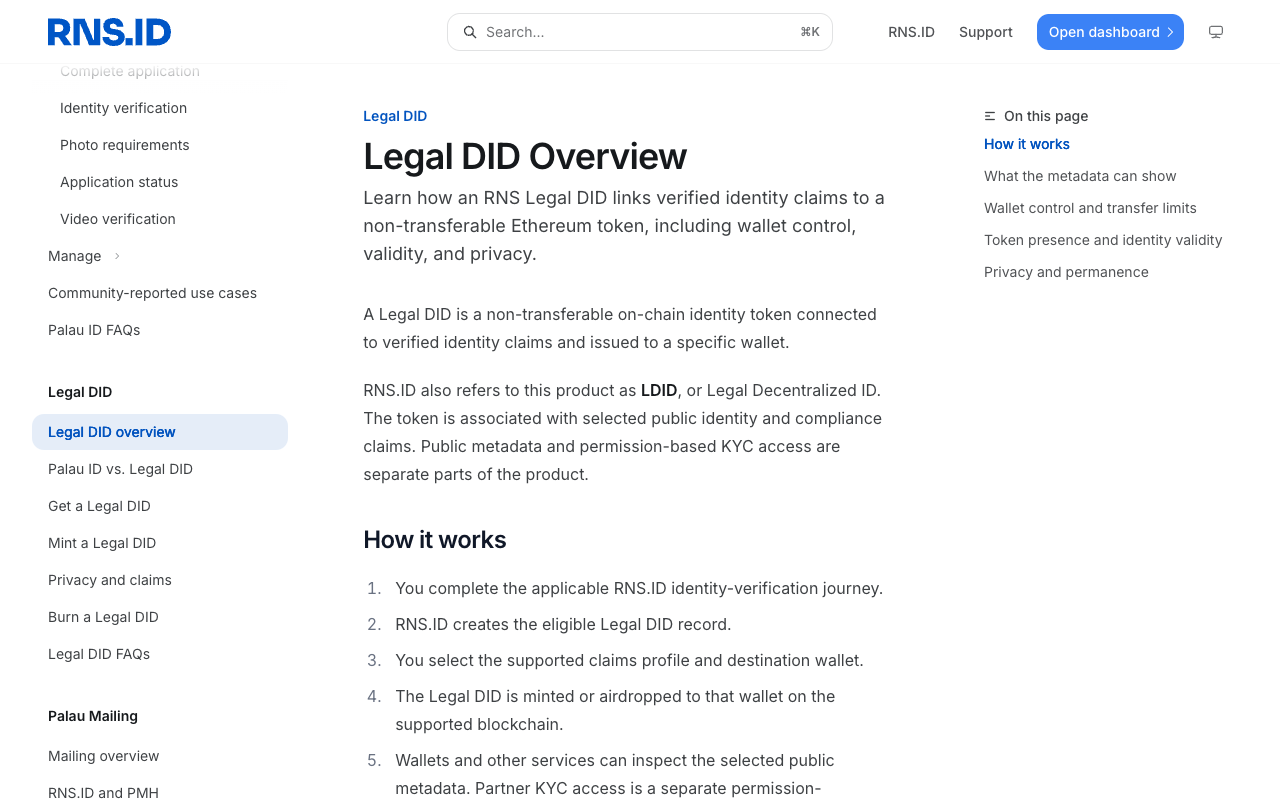
Task: Open RNS.ID and PMH page
Action: pyautogui.click(x=103, y=793)
